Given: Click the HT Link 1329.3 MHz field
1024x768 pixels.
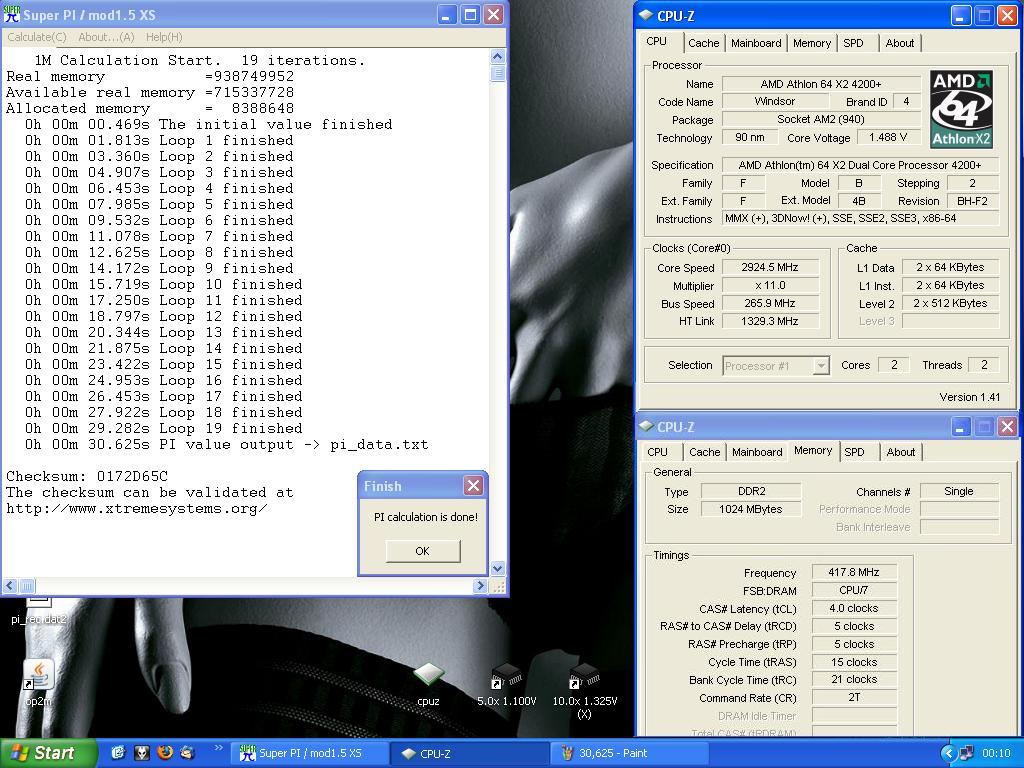Looking at the screenshot, I should (x=770, y=321).
